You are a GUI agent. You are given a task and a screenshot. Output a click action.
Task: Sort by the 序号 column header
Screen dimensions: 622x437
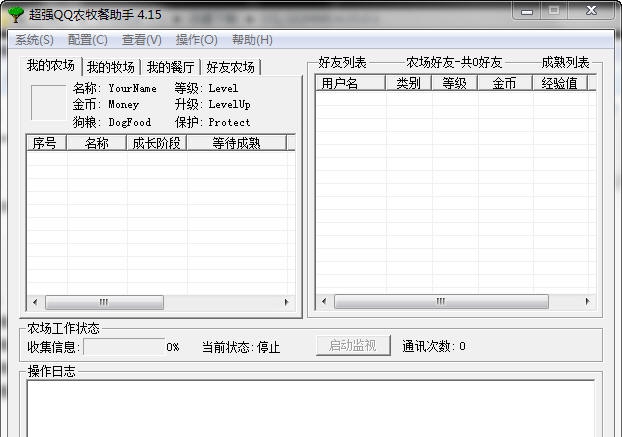point(46,143)
